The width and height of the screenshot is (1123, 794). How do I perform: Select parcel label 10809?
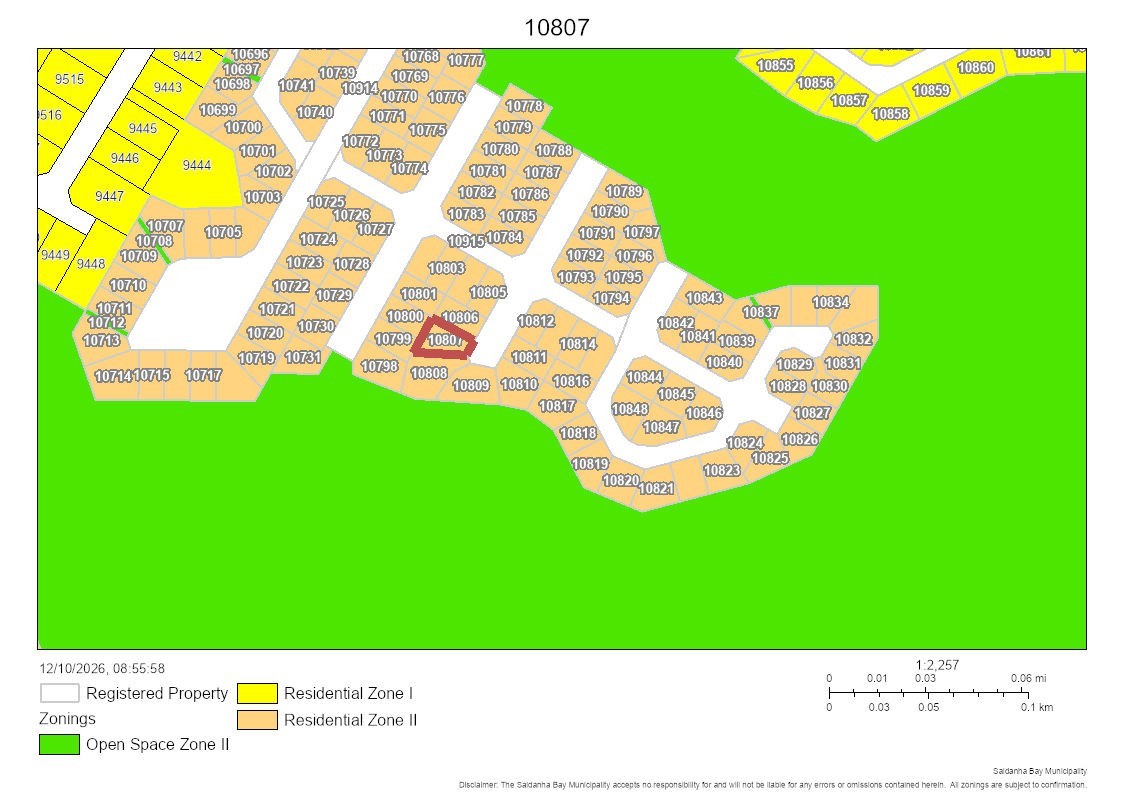[471, 385]
